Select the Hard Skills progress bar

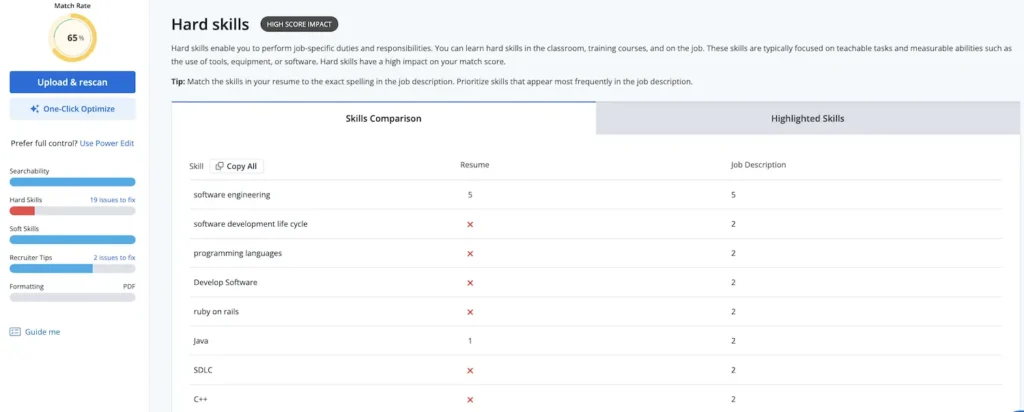click(72, 211)
